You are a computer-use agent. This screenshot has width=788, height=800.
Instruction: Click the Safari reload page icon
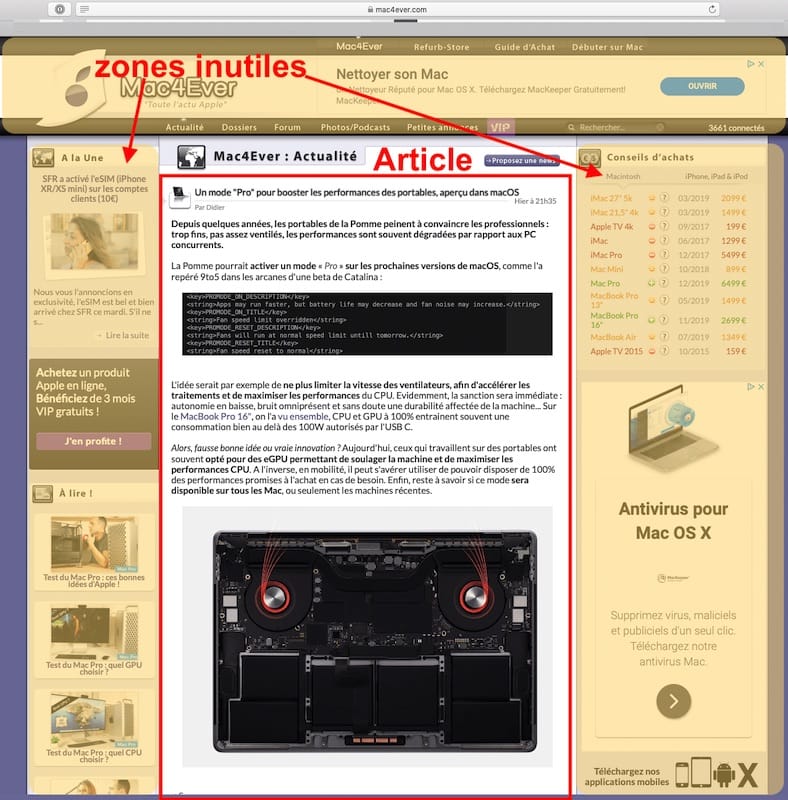pyautogui.click(x=712, y=9)
